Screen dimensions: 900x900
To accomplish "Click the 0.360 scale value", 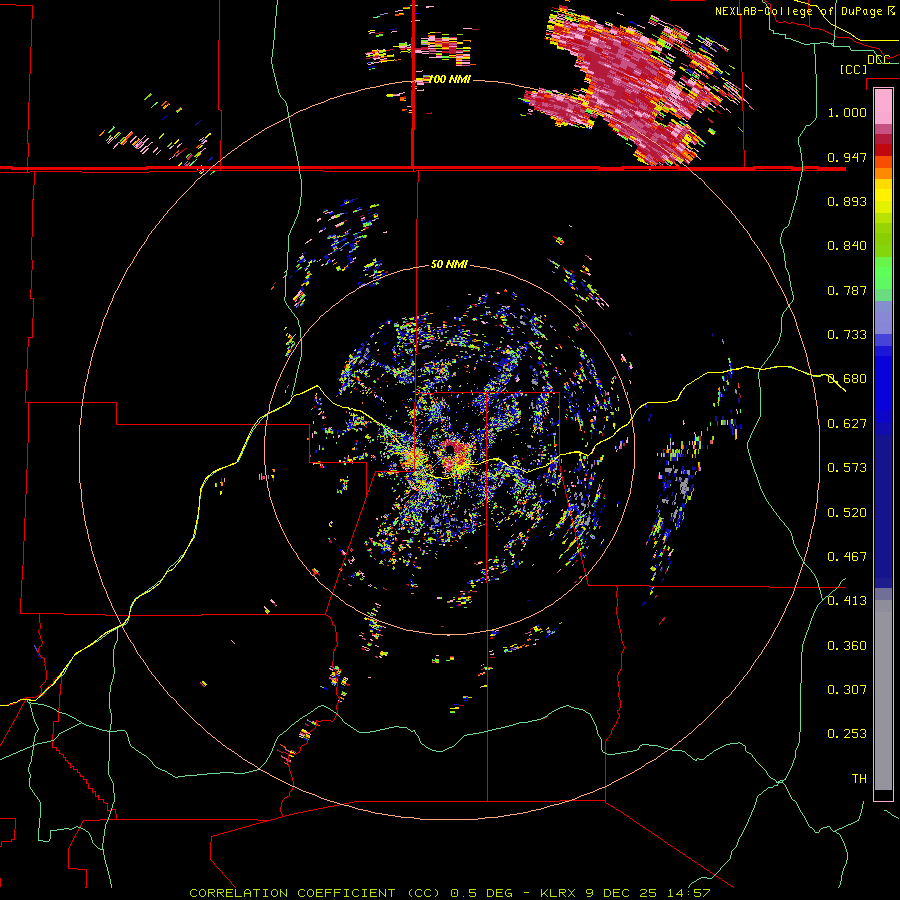I will coord(847,645).
